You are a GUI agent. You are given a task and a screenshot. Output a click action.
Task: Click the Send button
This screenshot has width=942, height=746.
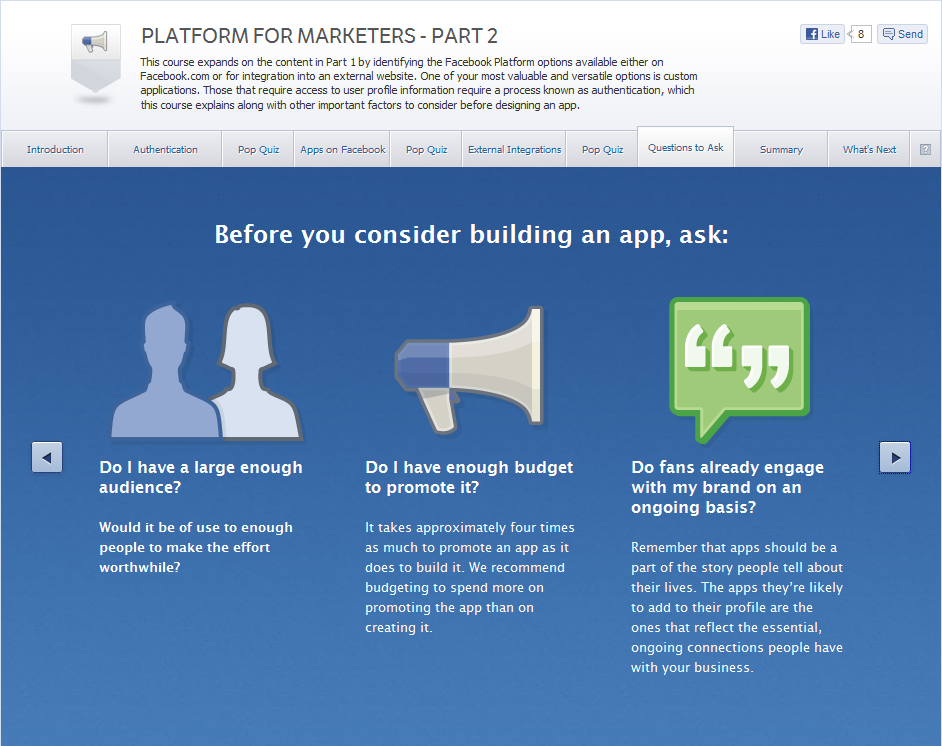point(902,34)
